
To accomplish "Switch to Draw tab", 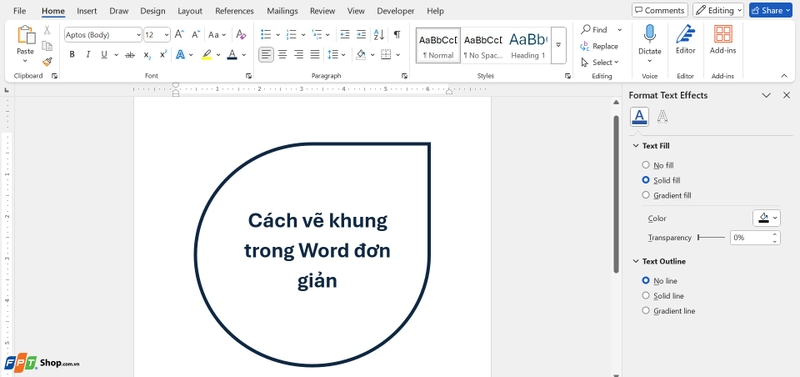I will click(x=119, y=11).
